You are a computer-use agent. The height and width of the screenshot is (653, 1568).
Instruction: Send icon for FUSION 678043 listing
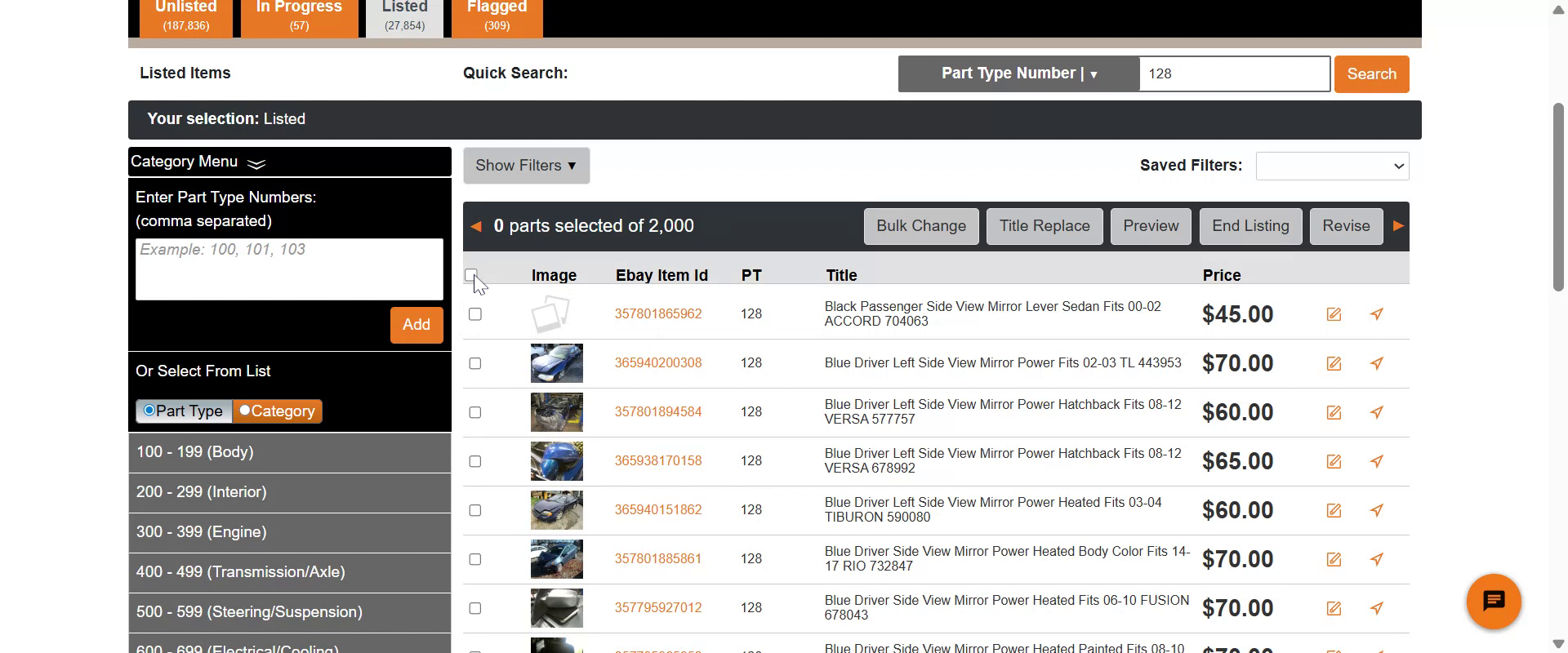(x=1377, y=608)
